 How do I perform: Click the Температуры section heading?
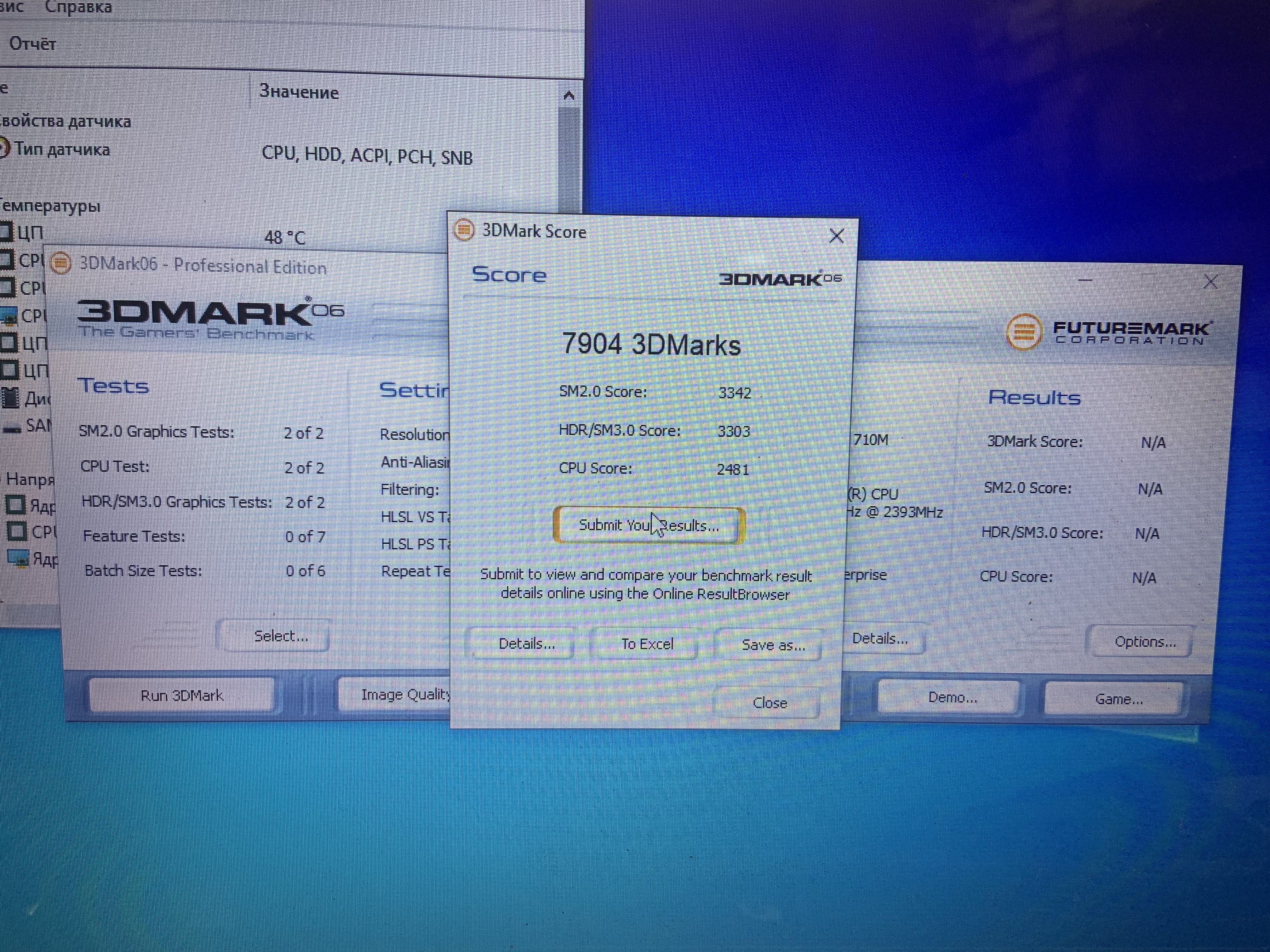tap(50, 206)
